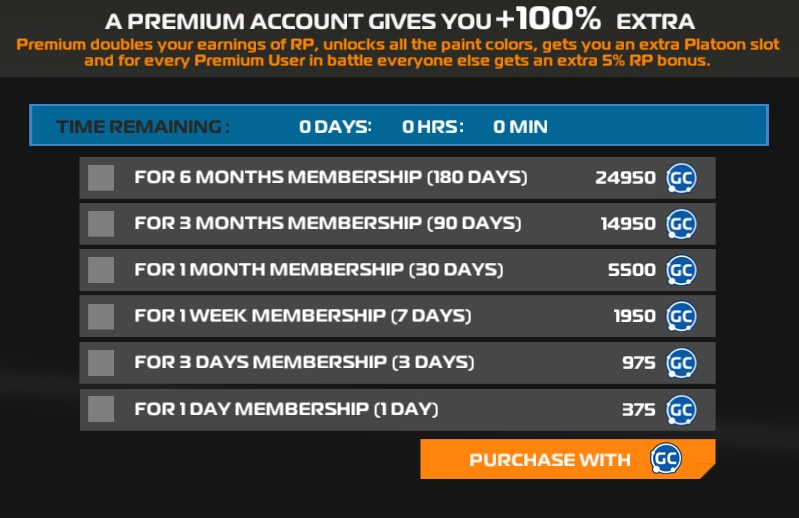This screenshot has height=518, width=799.
Task: Tick the 3 months membership checkbox
Action: [101, 224]
